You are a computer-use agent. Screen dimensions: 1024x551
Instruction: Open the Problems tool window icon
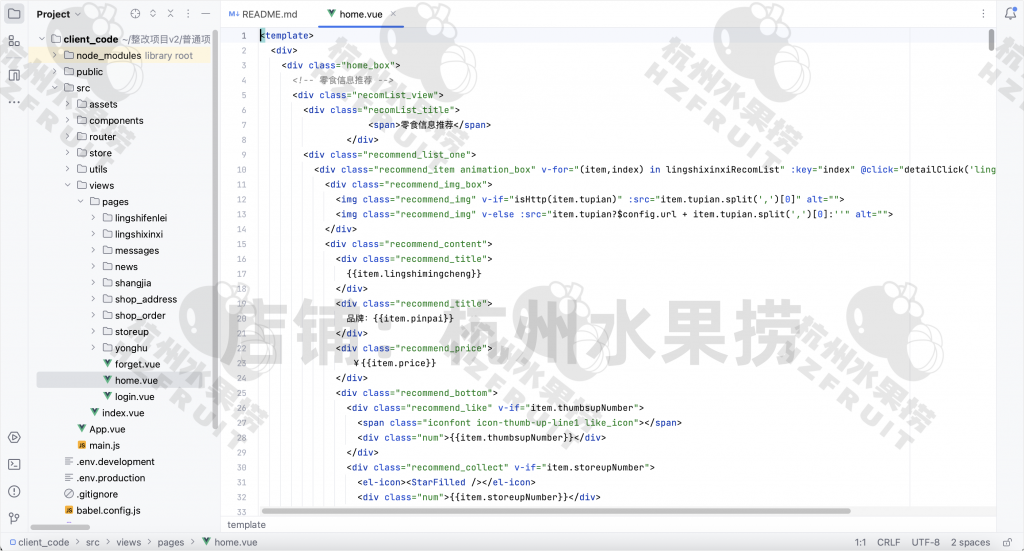[14, 491]
